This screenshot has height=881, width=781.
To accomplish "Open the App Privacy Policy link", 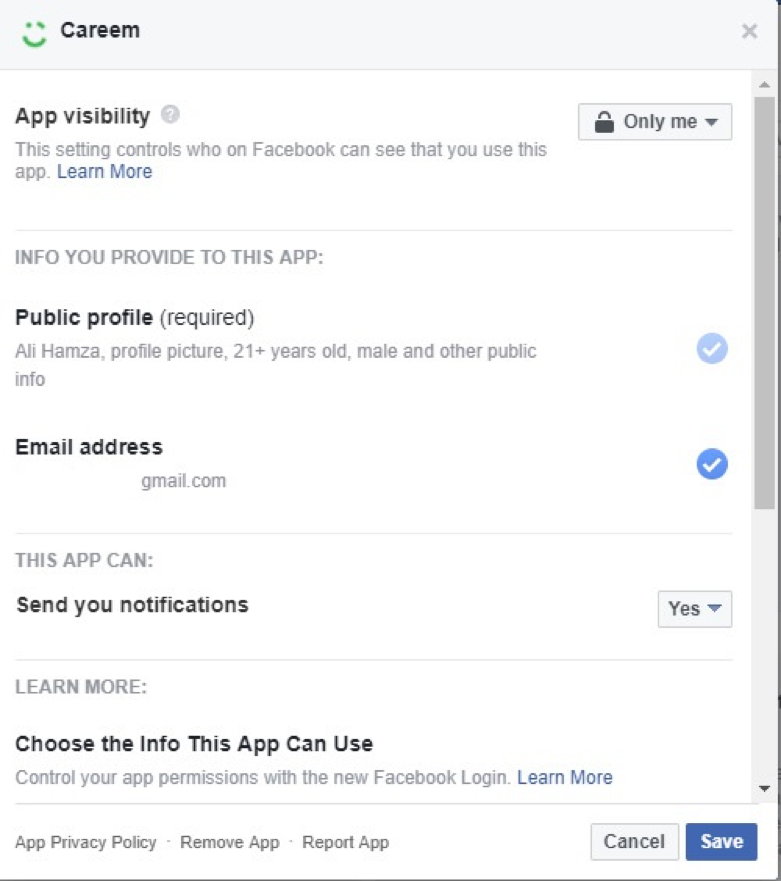I will tap(86, 842).
